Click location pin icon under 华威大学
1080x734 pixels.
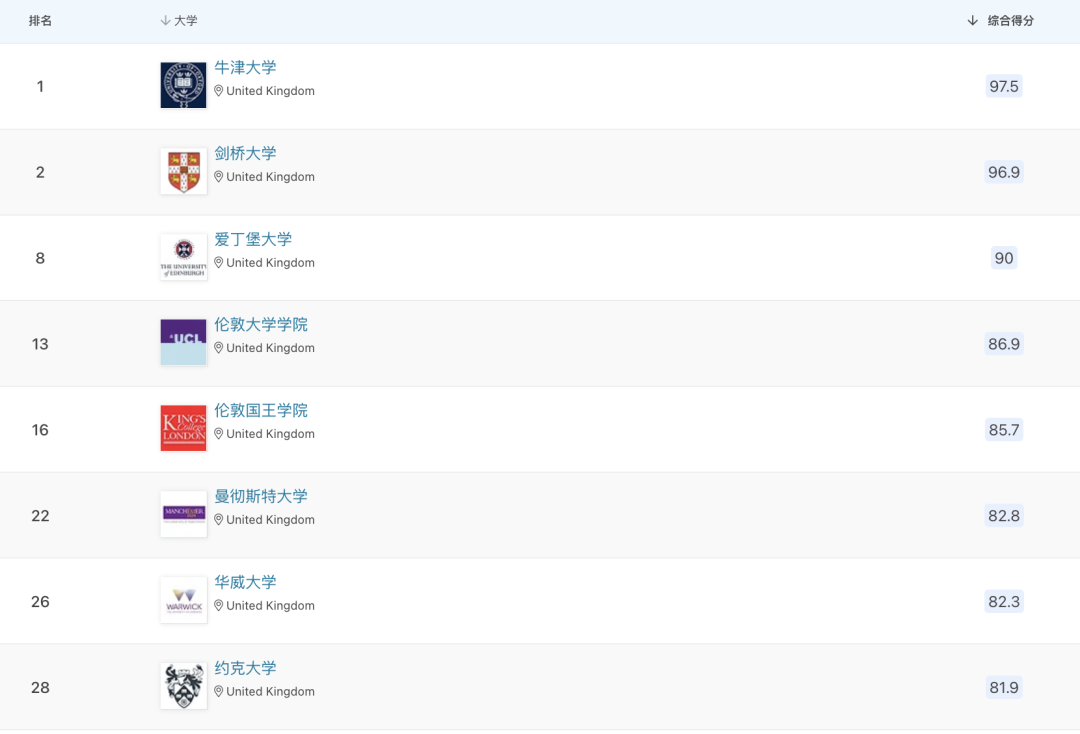click(x=218, y=606)
